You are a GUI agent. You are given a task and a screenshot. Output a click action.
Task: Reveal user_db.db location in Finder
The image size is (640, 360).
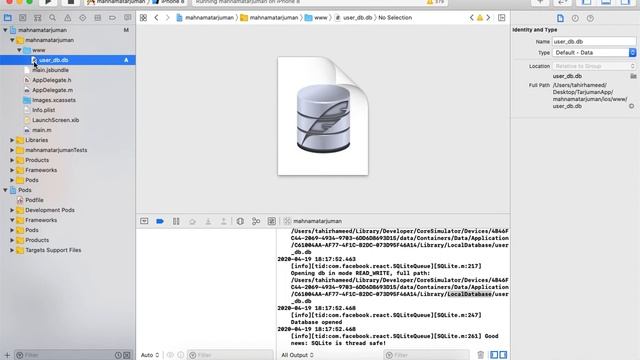click(x=633, y=76)
